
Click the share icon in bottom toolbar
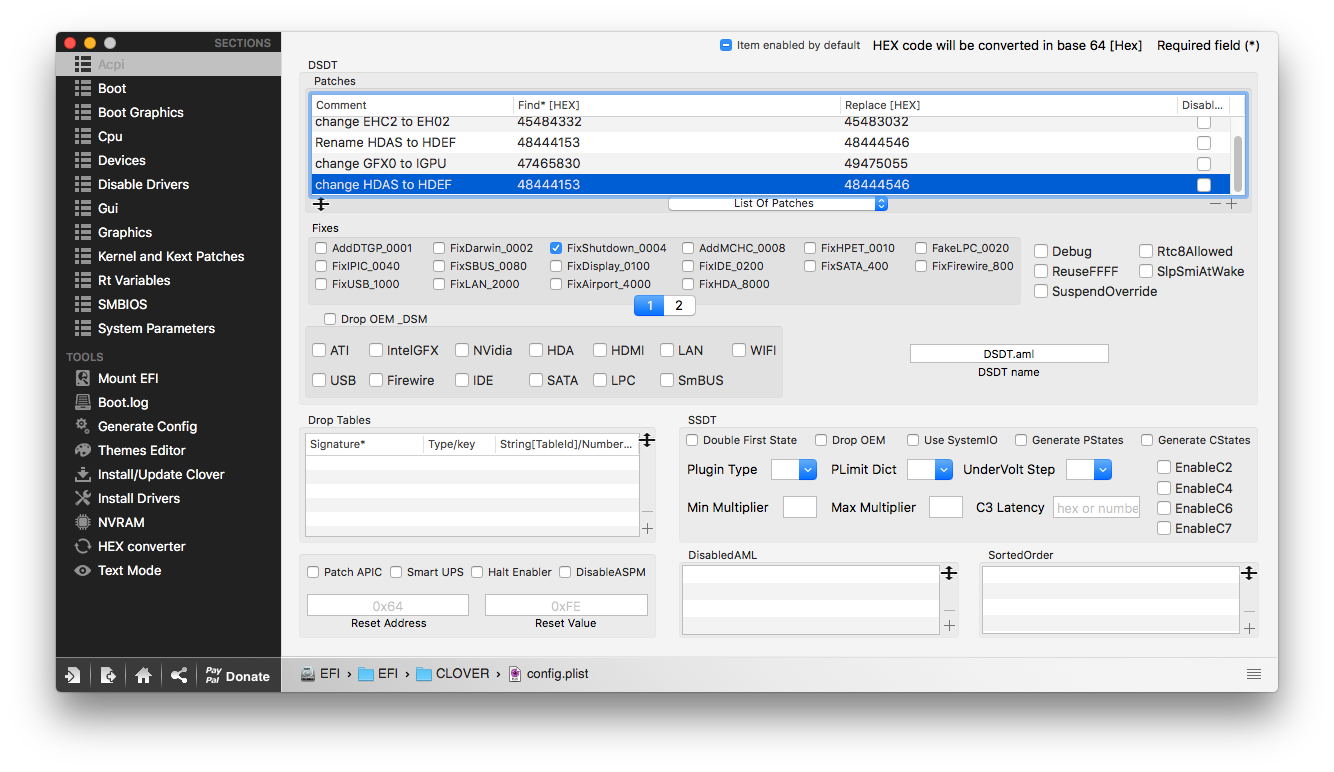[x=179, y=675]
